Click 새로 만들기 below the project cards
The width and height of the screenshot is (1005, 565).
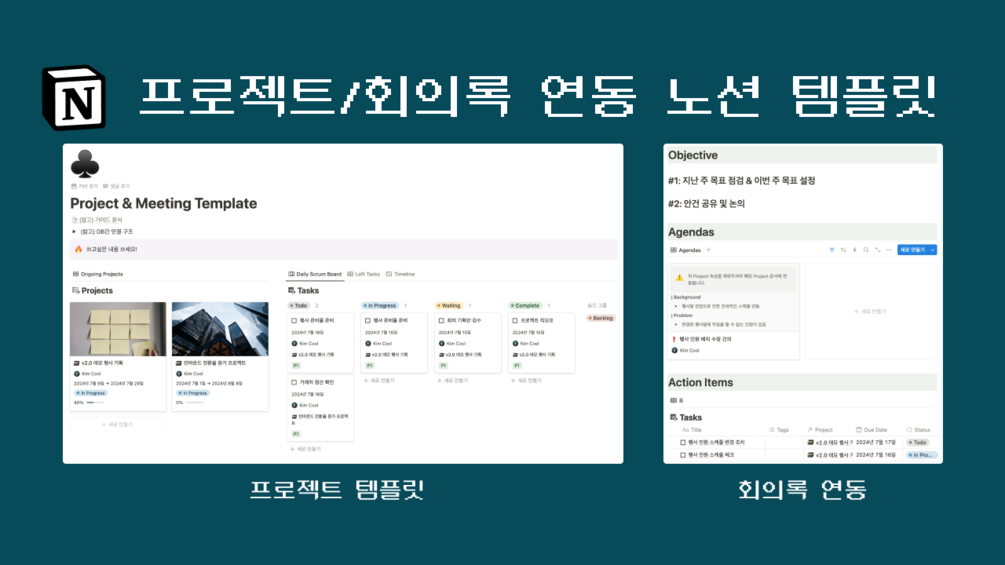point(118,425)
